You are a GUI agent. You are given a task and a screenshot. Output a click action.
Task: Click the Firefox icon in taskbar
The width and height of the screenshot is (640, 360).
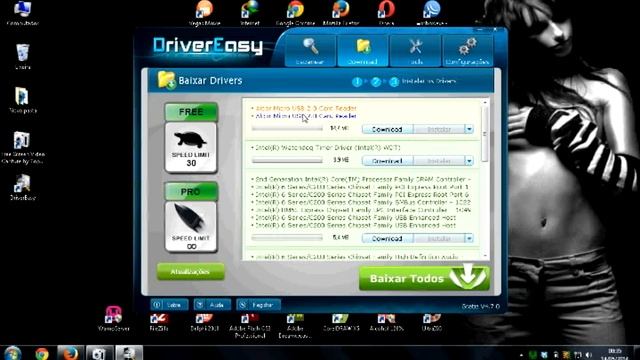point(70,353)
